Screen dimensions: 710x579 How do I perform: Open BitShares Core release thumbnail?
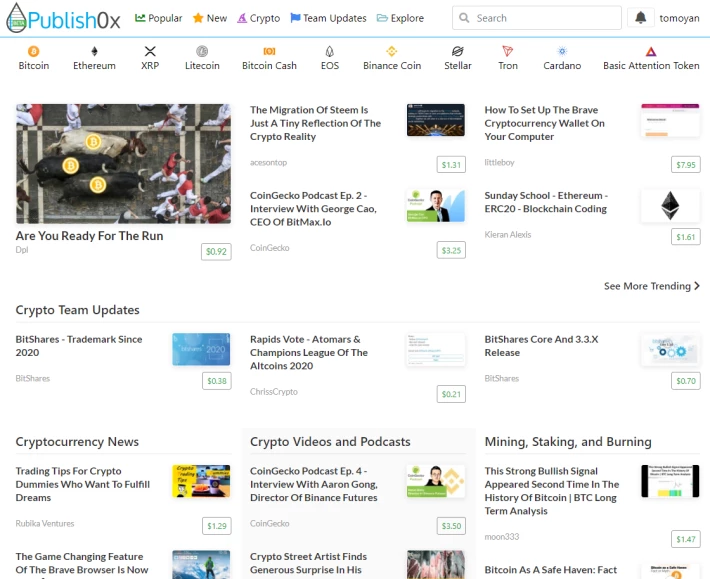coord(670,349)
